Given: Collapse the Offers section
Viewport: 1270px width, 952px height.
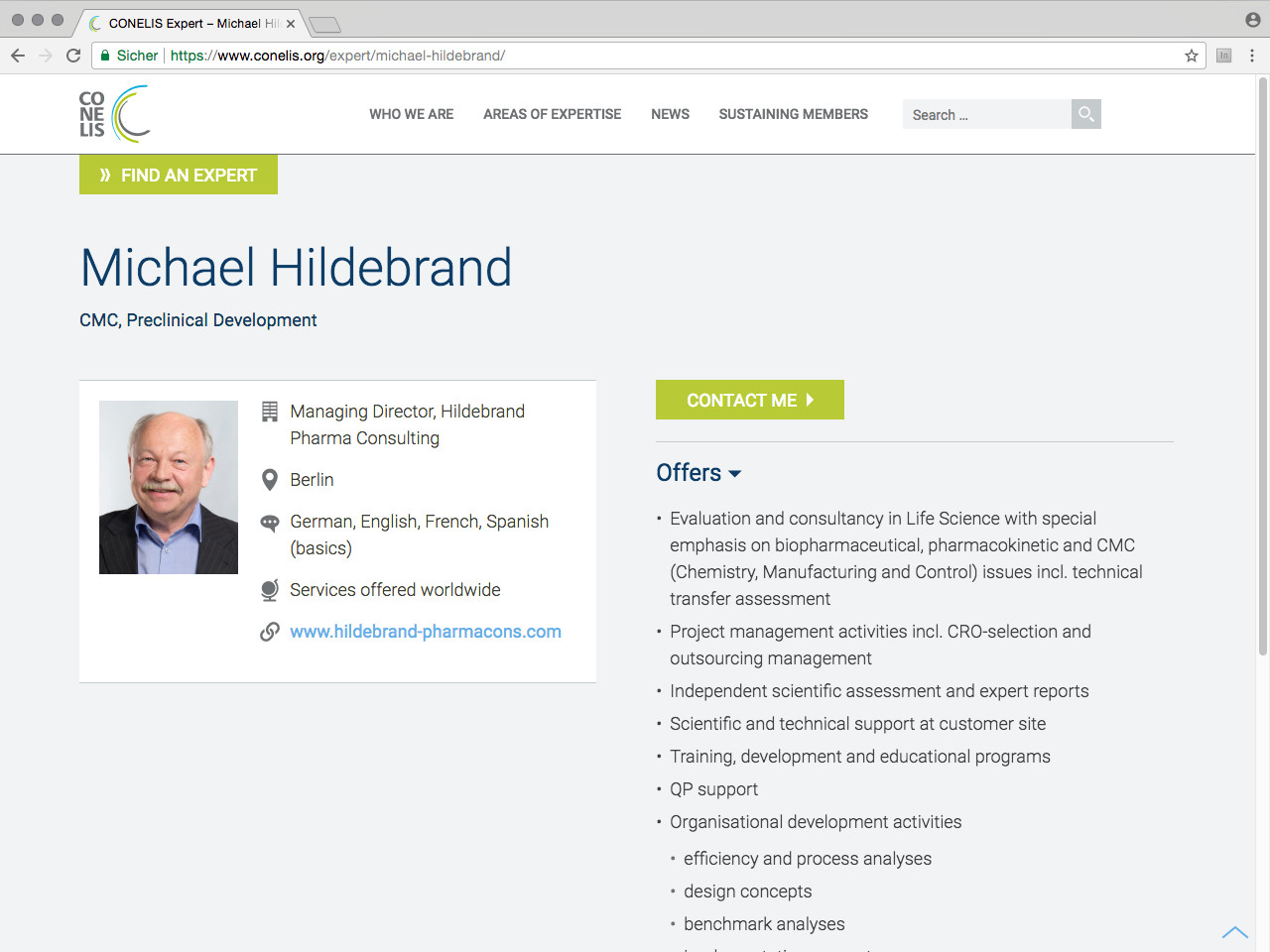Looking at the screenshot, I should 698,473.
